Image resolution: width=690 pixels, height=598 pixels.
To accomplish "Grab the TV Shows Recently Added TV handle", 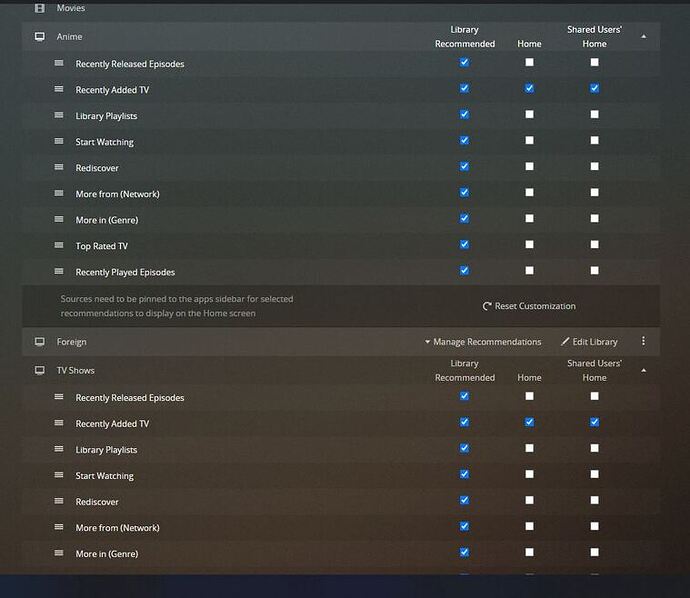I will [x=59, y=423].
